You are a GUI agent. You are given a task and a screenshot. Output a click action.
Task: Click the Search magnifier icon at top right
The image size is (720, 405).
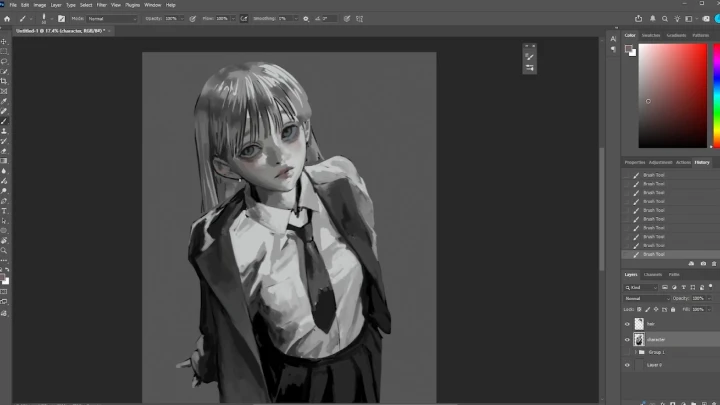(665, 19)
